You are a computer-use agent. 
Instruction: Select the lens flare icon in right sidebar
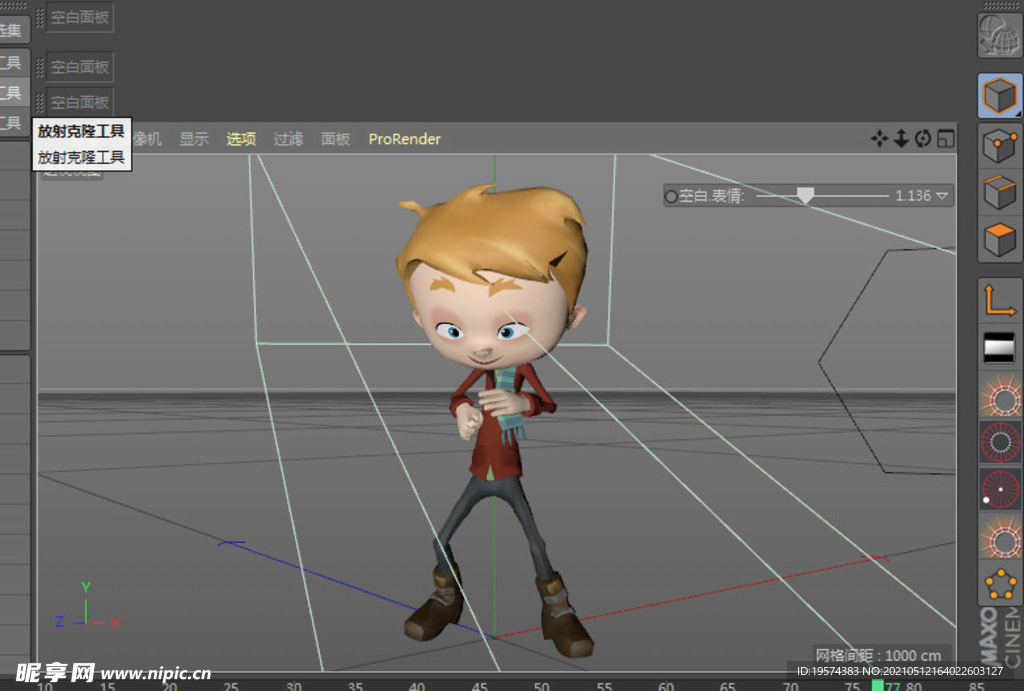(998, 396)
